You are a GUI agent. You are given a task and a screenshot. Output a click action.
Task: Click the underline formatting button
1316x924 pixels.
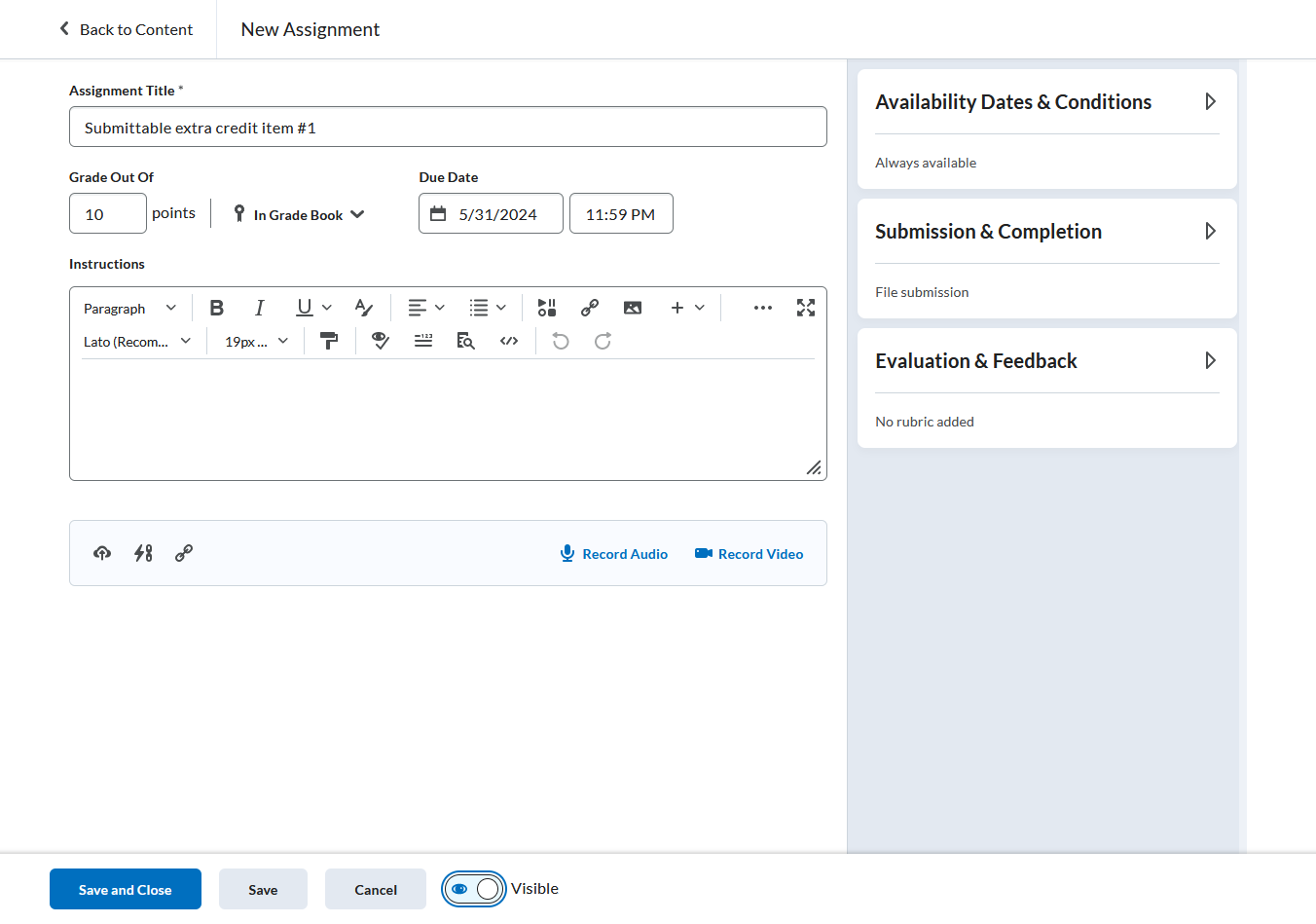[305, 308]
